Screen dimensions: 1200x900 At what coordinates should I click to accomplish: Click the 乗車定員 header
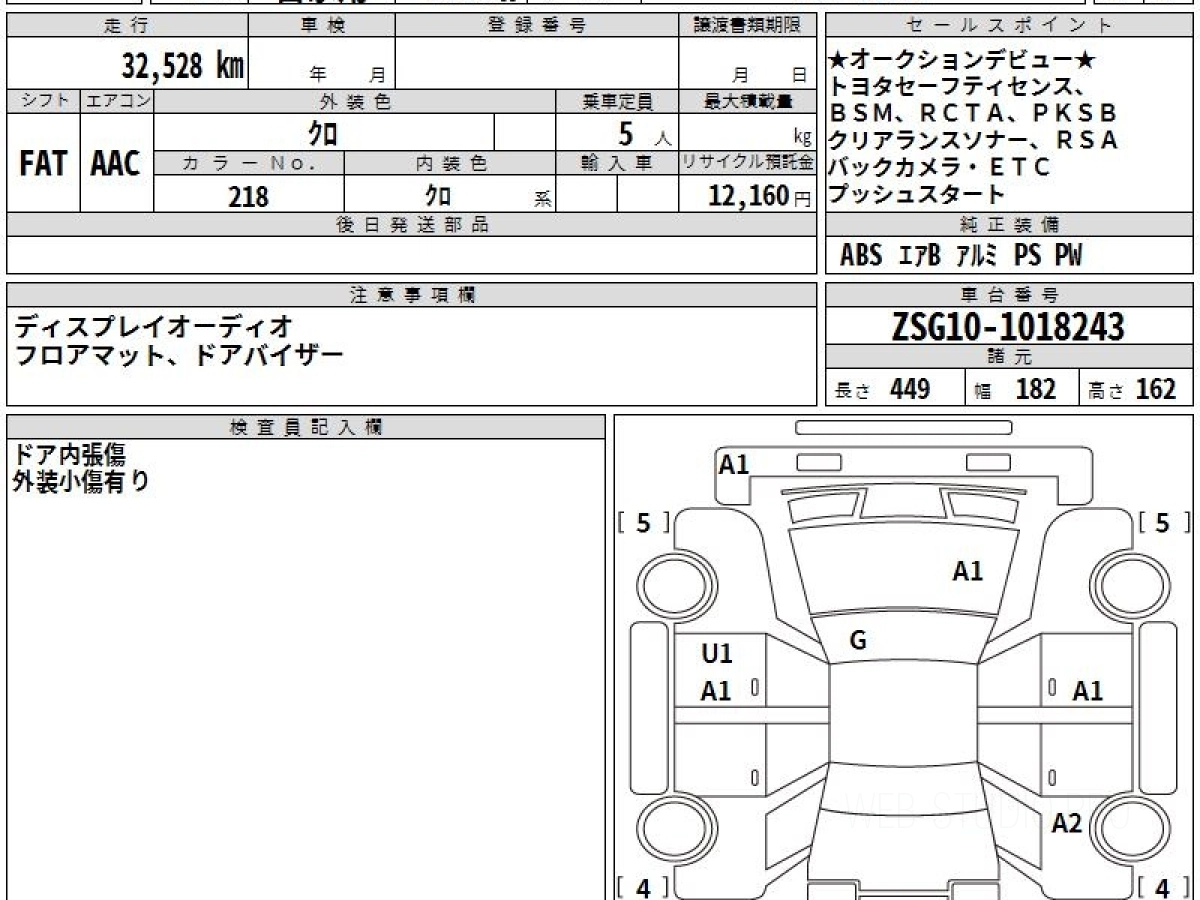[617, 101]
